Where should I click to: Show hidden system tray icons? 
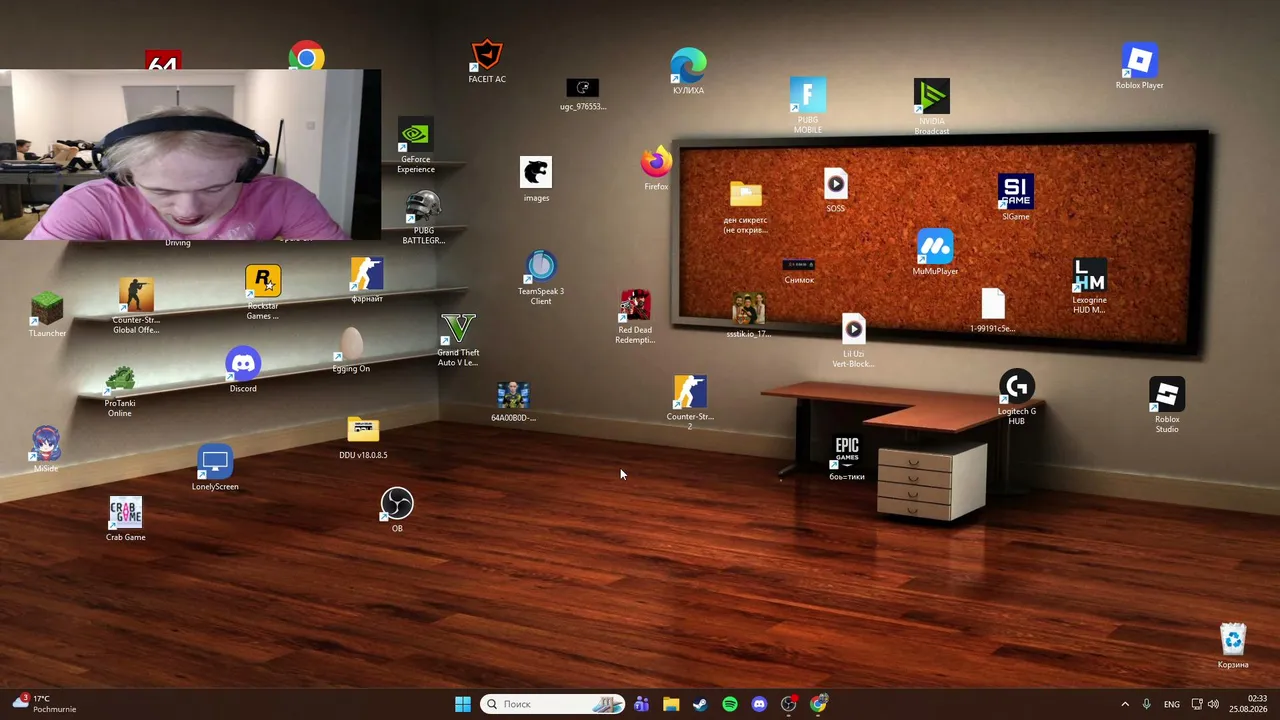[1125, 704]
